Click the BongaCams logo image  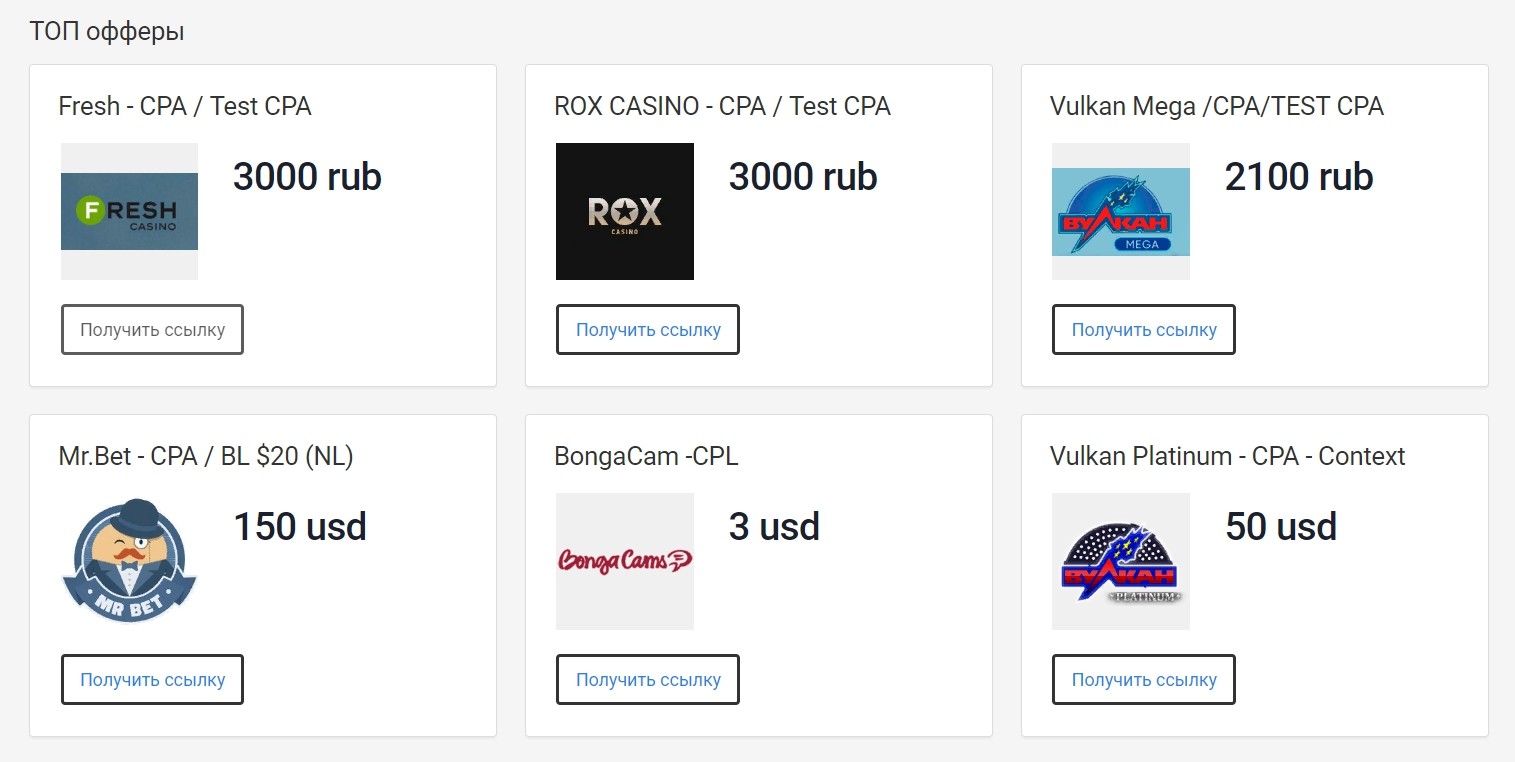point(624,561)
